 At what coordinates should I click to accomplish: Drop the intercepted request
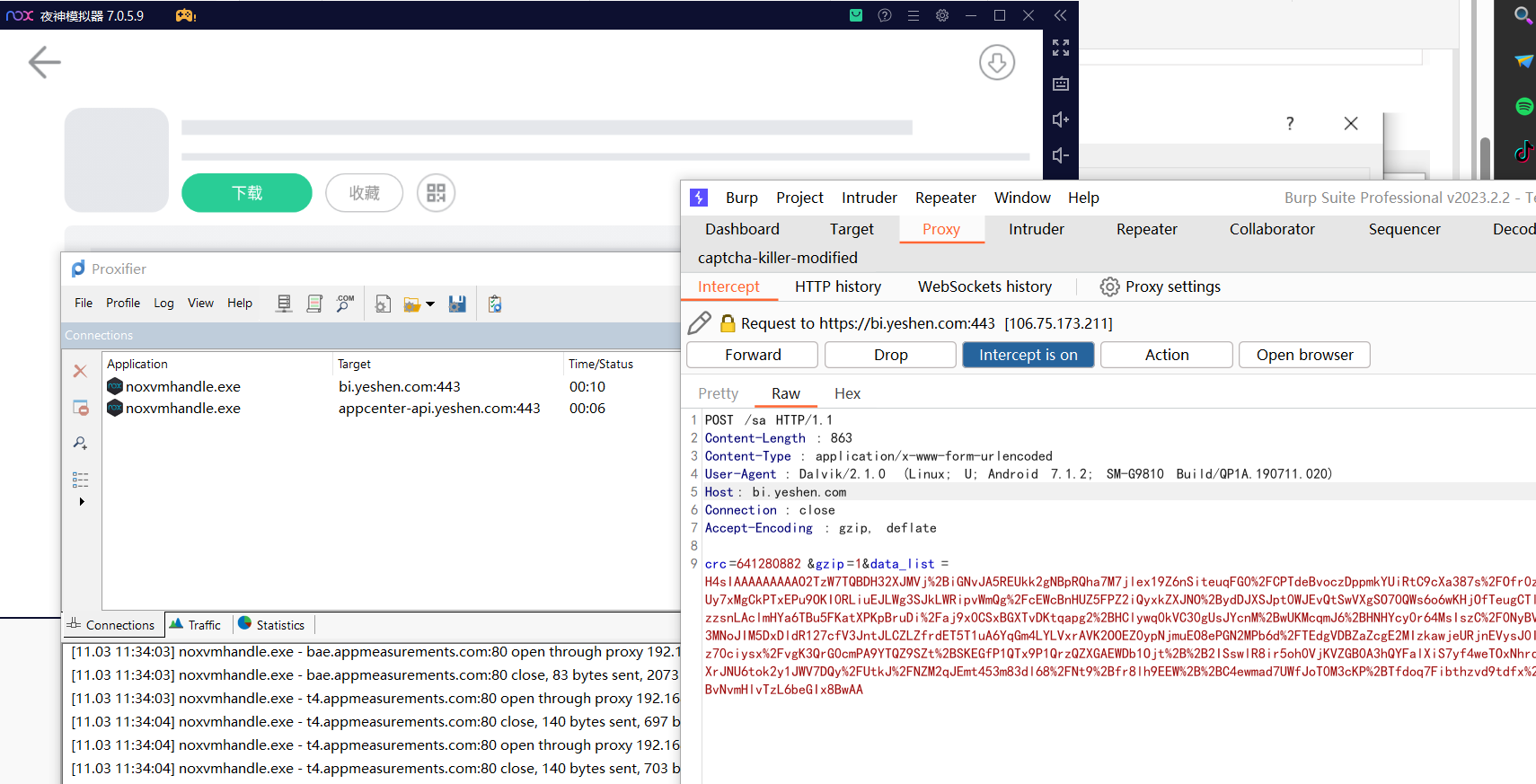(x=890, y=355)
